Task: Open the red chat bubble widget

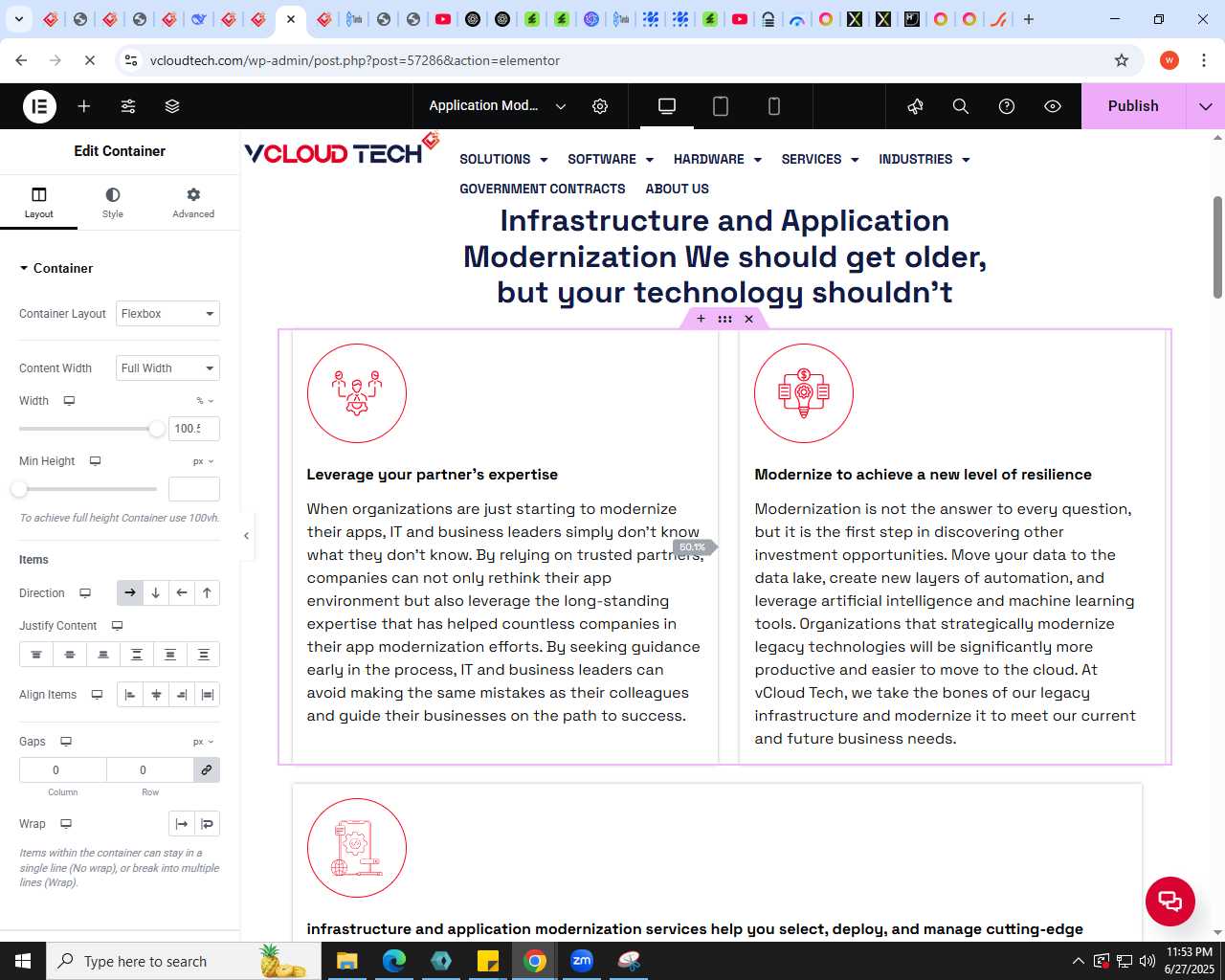Action: click(x=1170, y=901)
